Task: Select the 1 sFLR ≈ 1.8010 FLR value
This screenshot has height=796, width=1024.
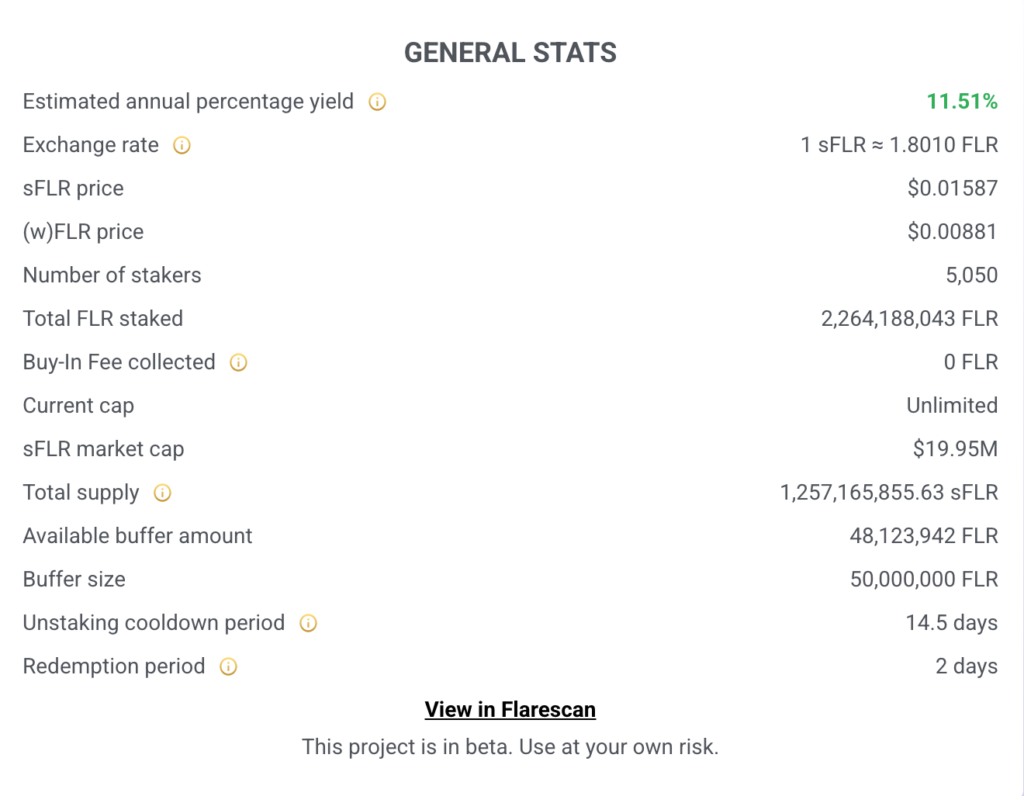Action: [899, 145]
